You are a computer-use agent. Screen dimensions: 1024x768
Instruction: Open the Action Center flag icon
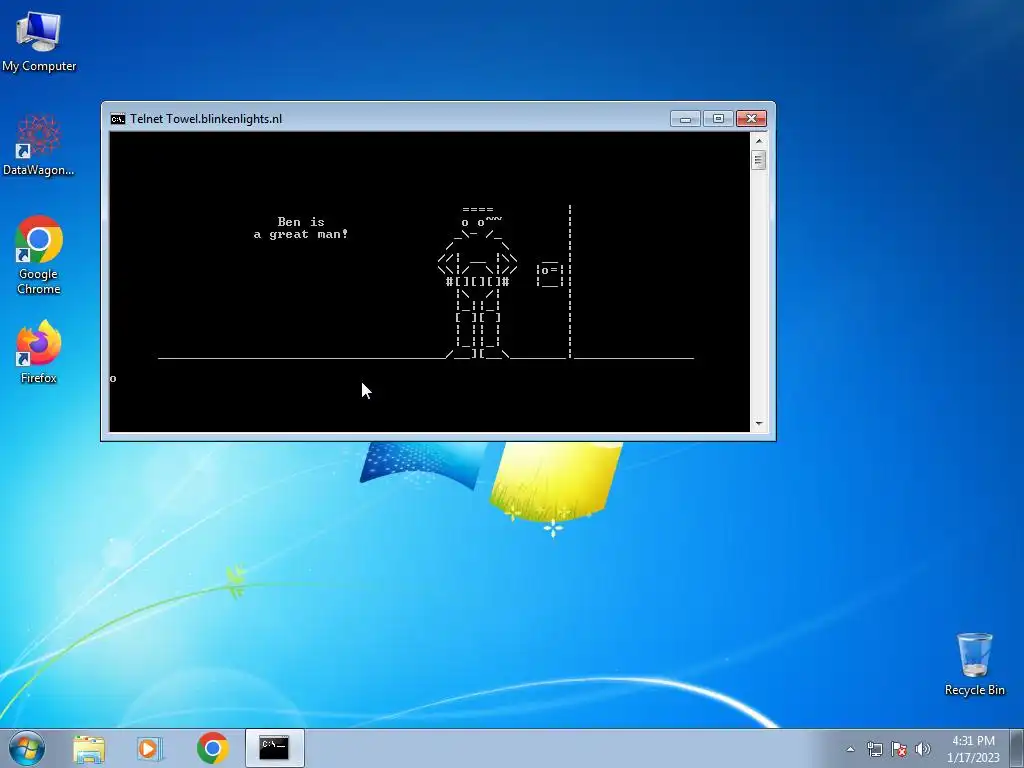(x=899, y=749)
